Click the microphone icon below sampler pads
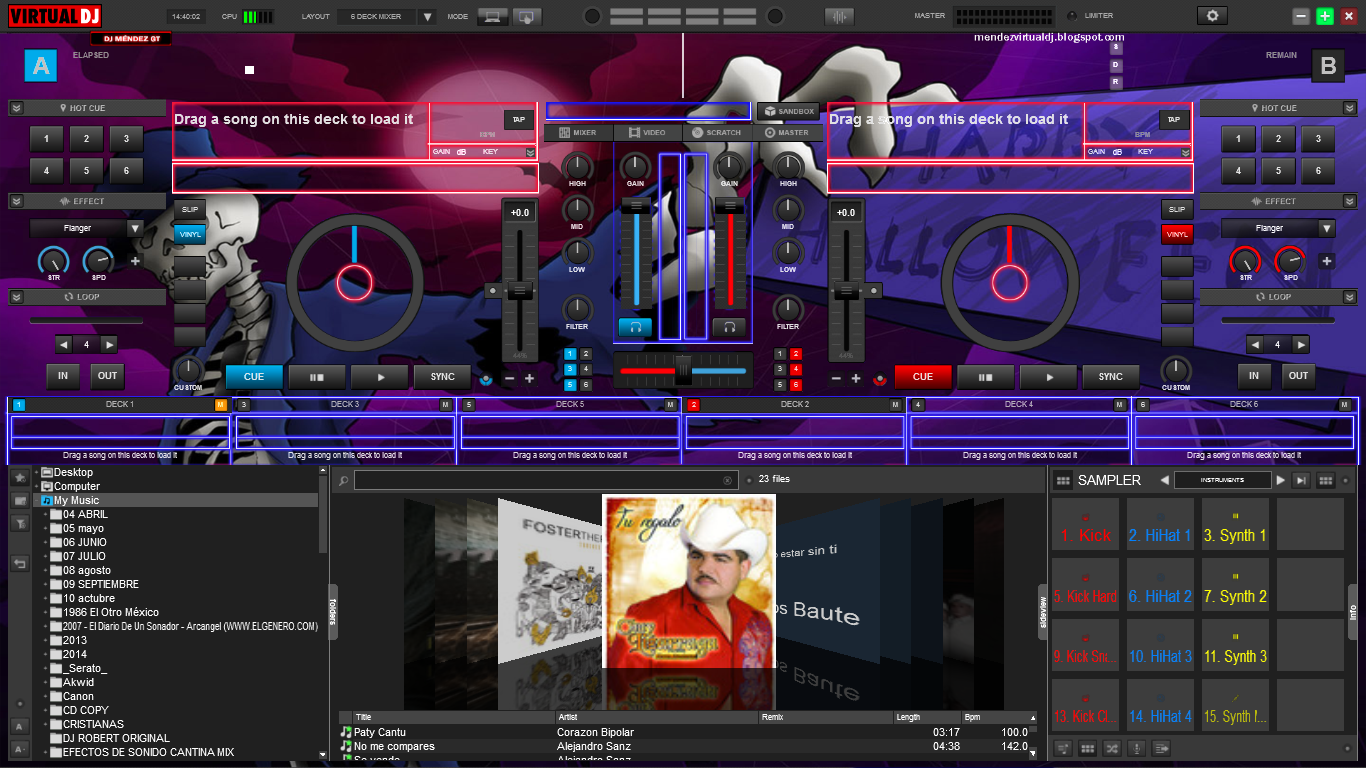Viewport: 1366px width, 768px height. click(1136, 748)
